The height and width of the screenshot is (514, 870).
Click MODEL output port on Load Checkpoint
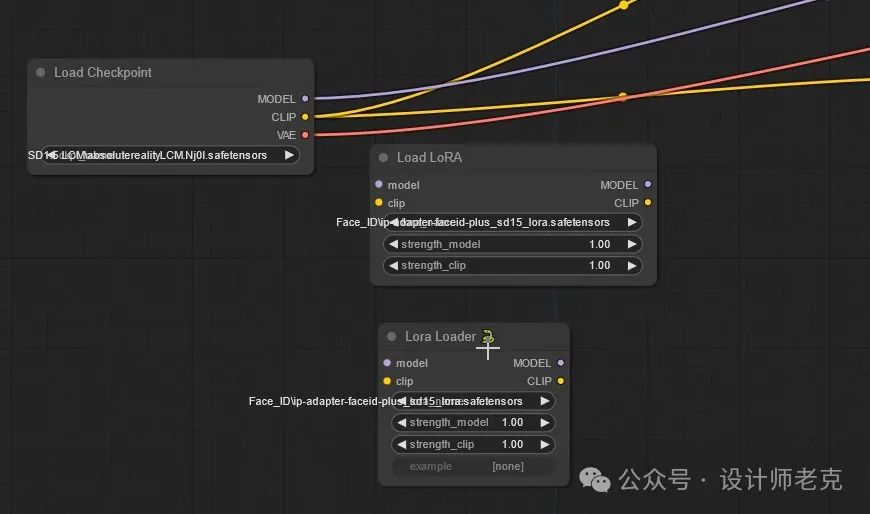coord(305,99)
